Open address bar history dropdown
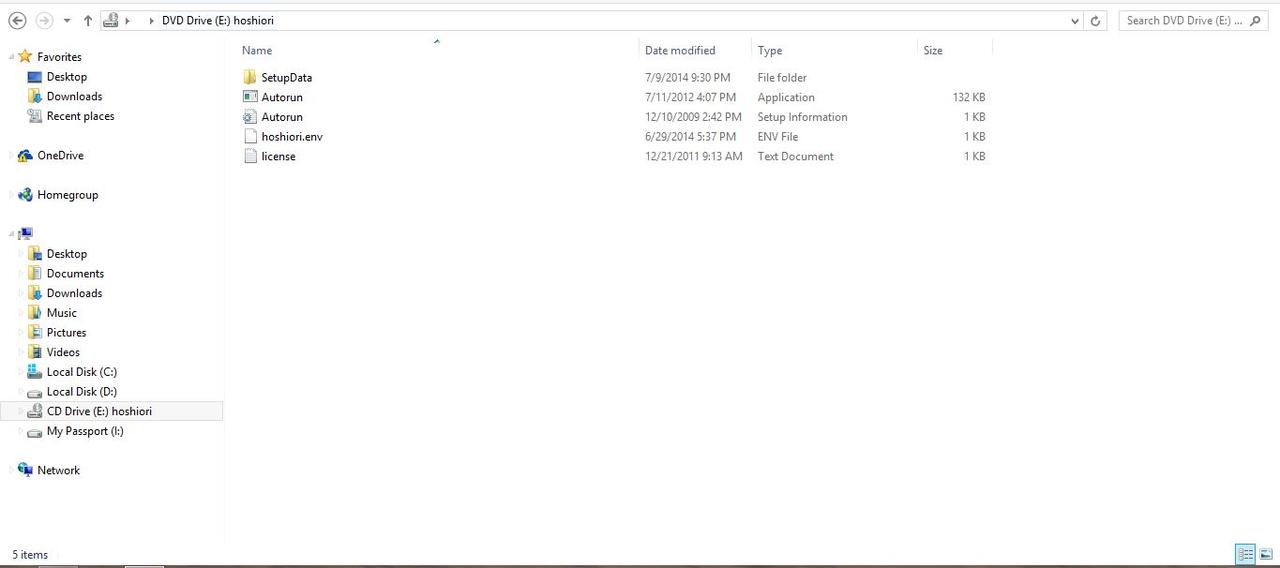1280x568 pixels. (1075, 20)
